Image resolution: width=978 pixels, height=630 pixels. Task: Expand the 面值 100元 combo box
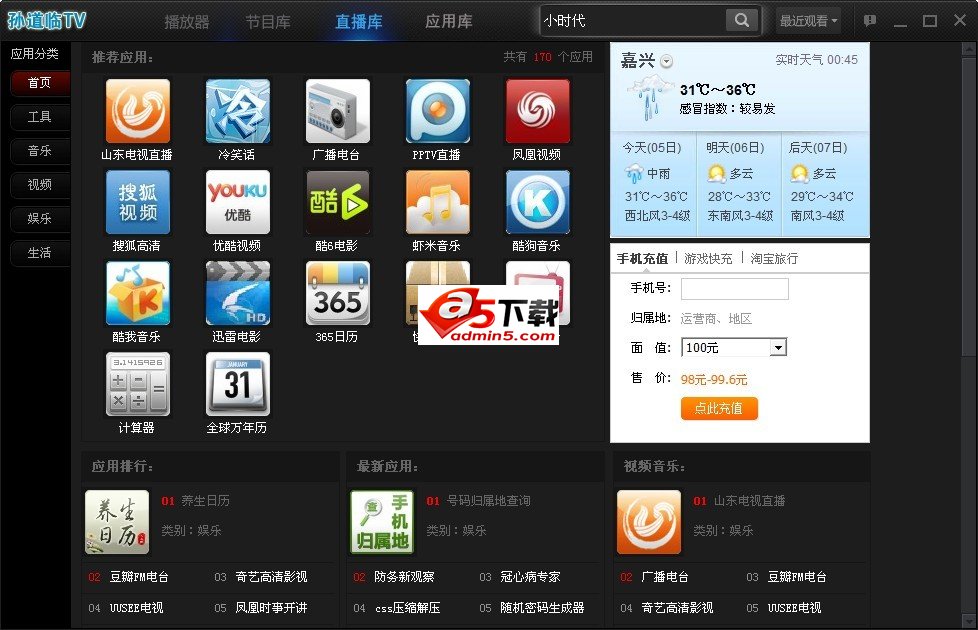[x=734, y=347]
